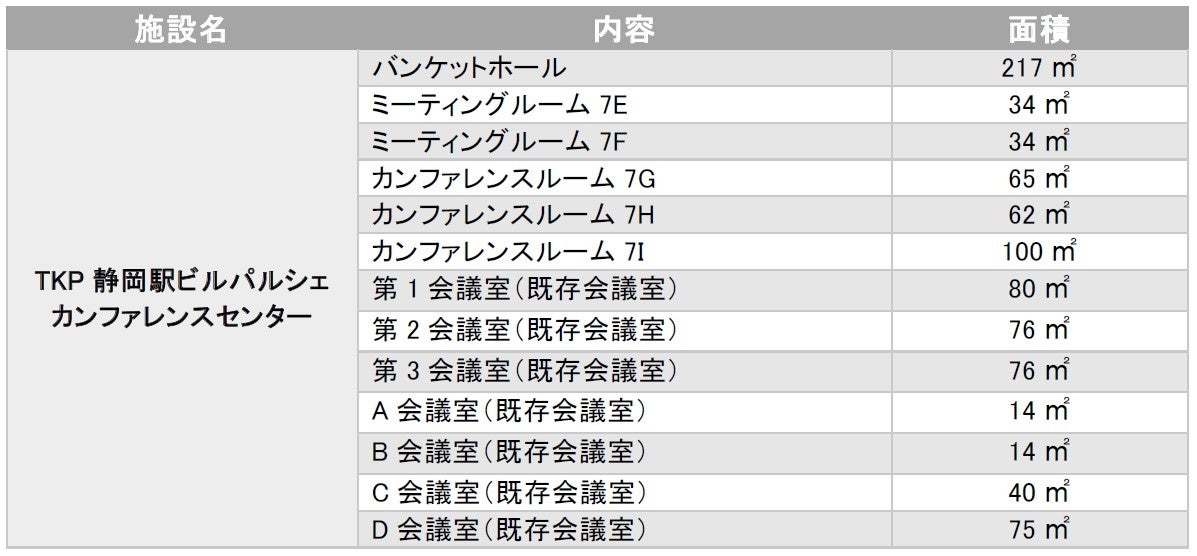The image size is (1197, 556).
Task: Click the 217 ㎡ area cell
Action: pos(1039,68)
